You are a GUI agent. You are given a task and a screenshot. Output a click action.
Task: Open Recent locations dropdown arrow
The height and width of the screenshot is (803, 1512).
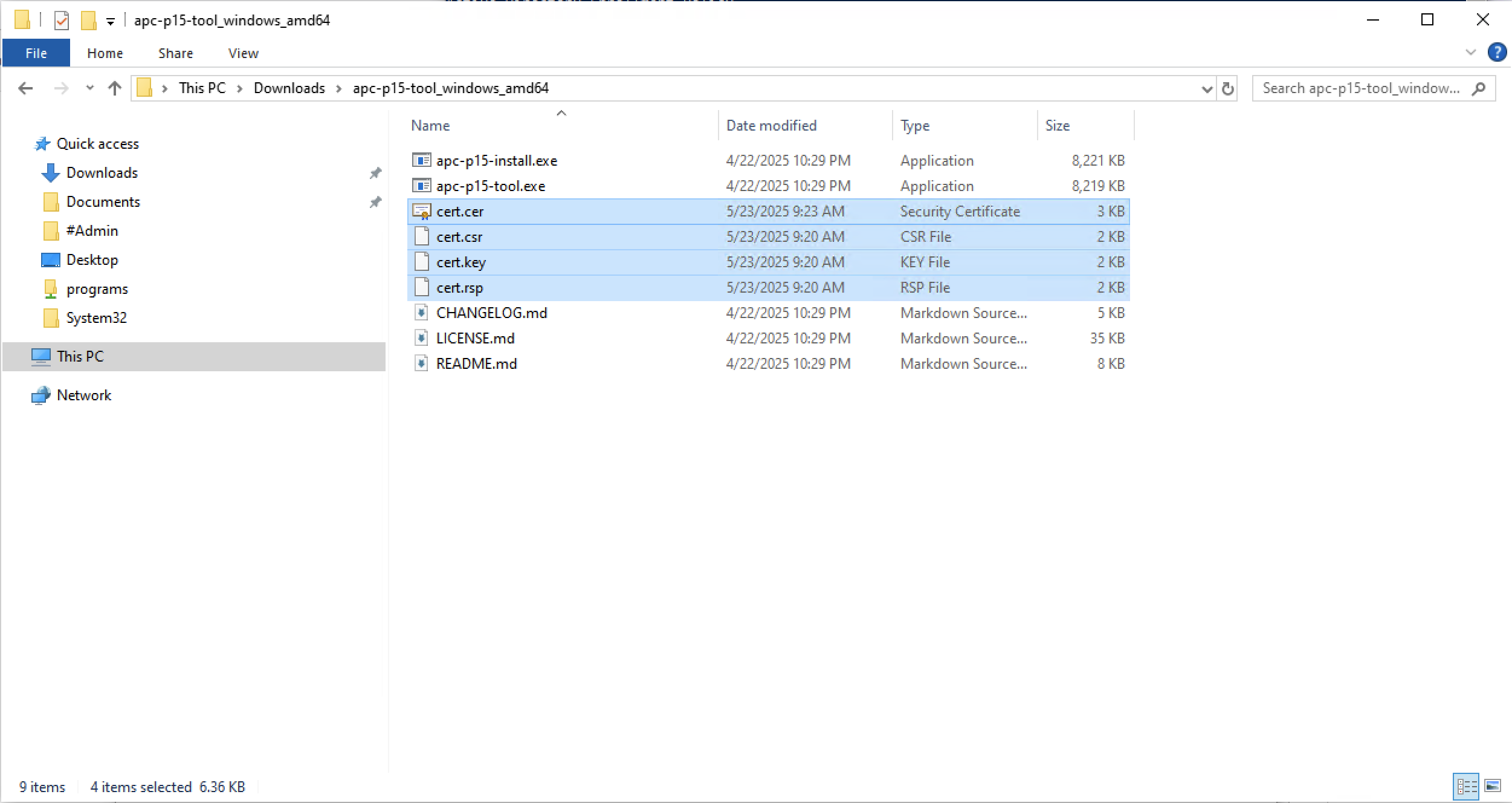(90, 88)
